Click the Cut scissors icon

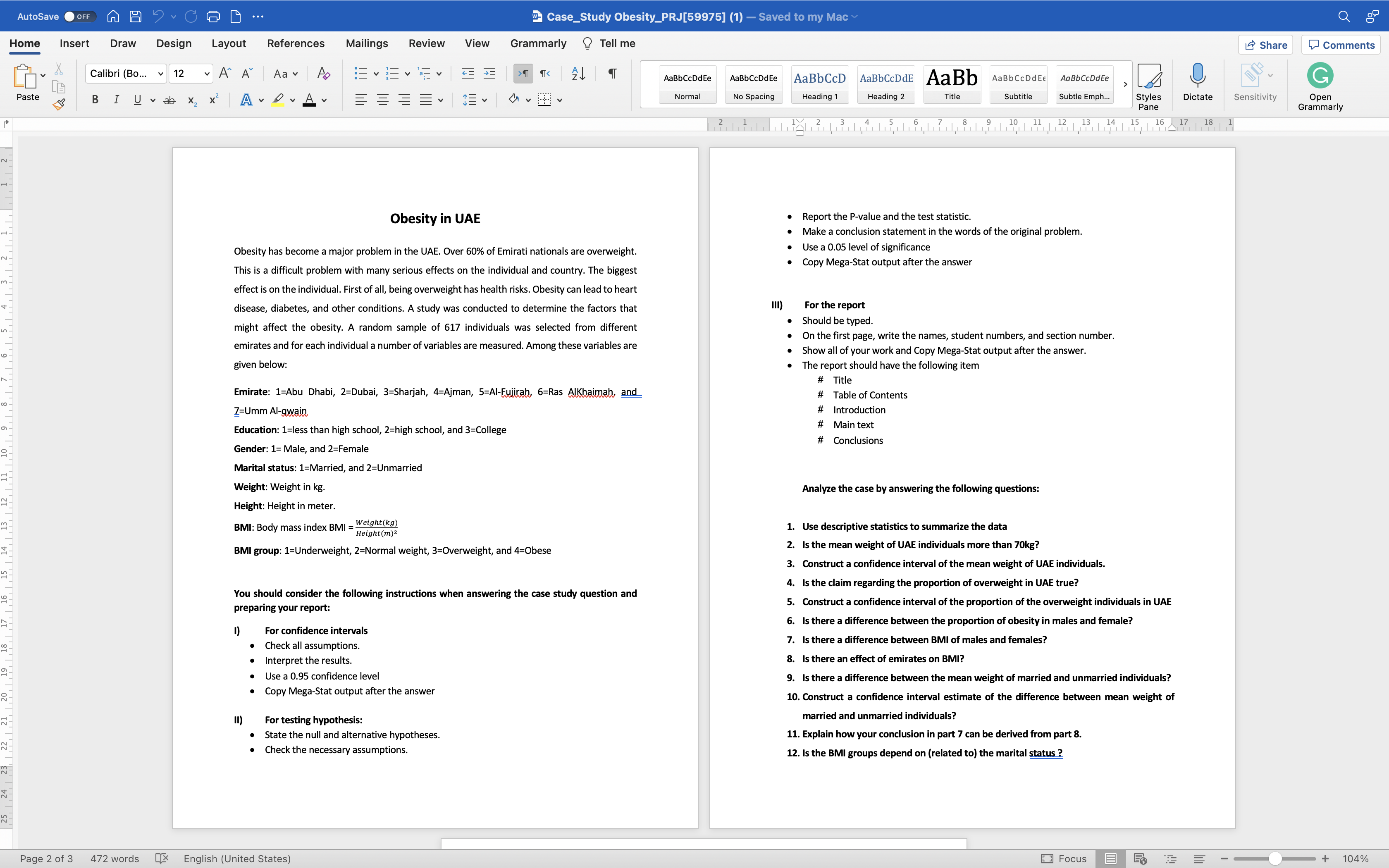click(59, 69)
